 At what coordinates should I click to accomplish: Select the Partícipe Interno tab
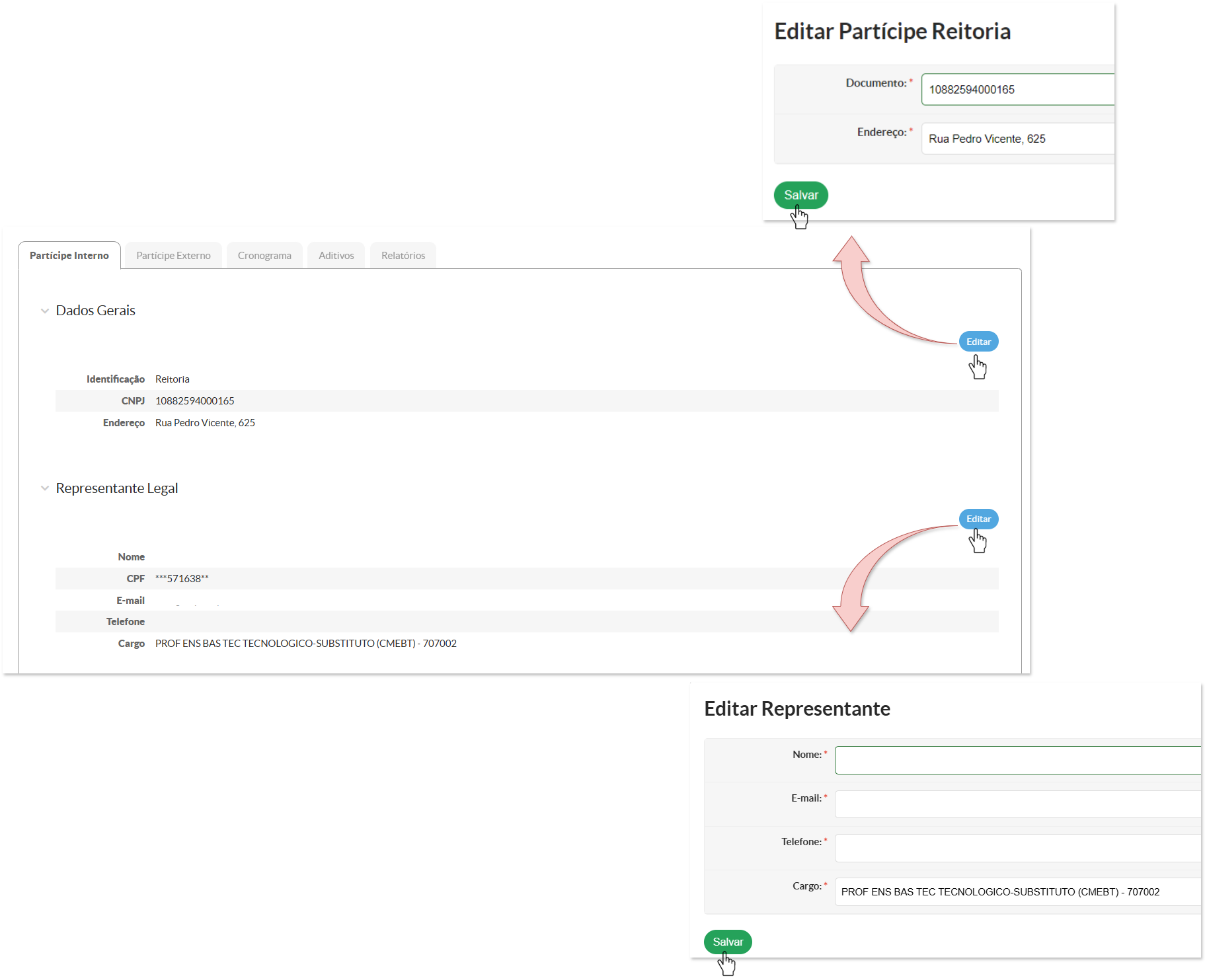pos(69,256)
